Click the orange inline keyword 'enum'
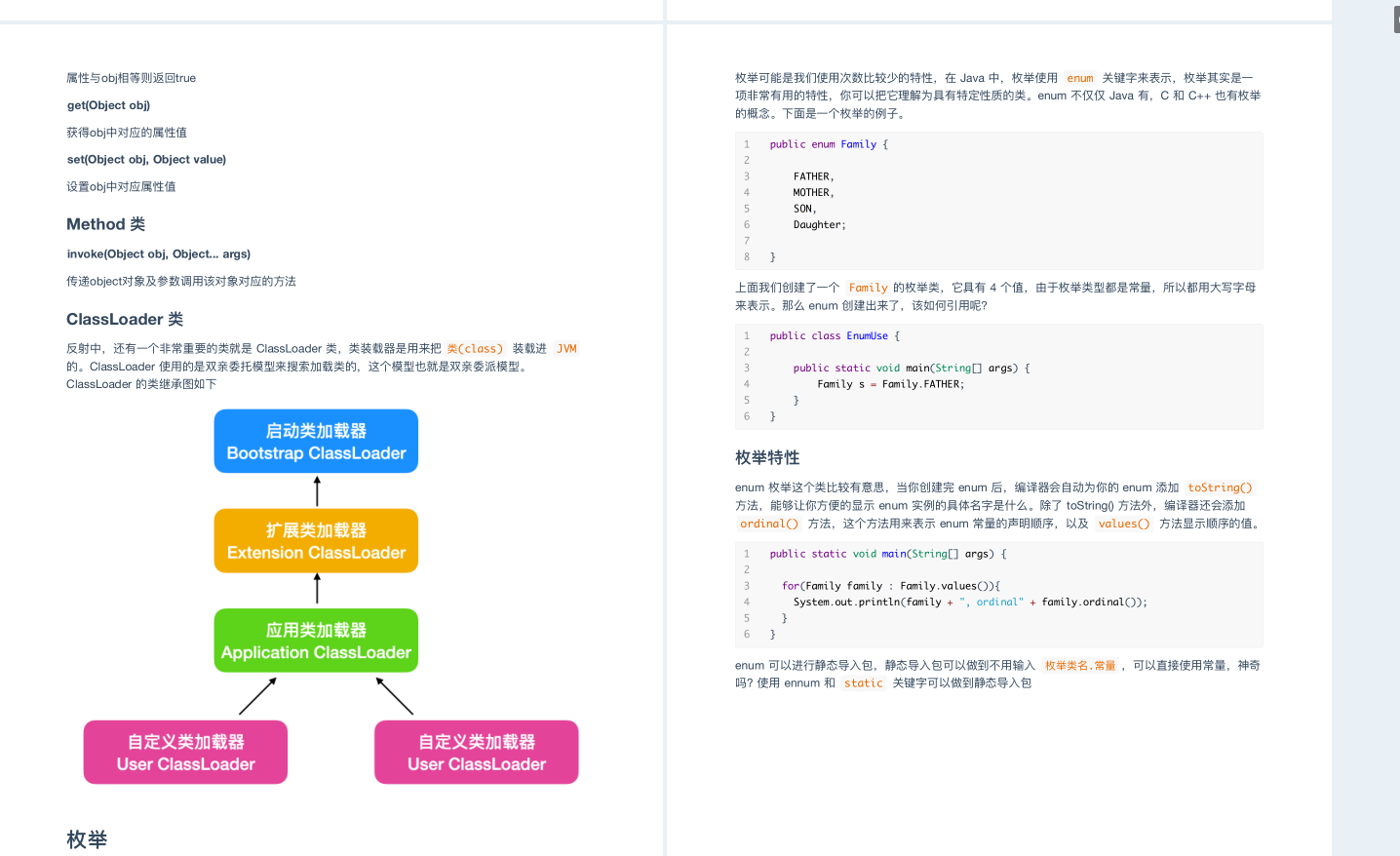 1079,78
